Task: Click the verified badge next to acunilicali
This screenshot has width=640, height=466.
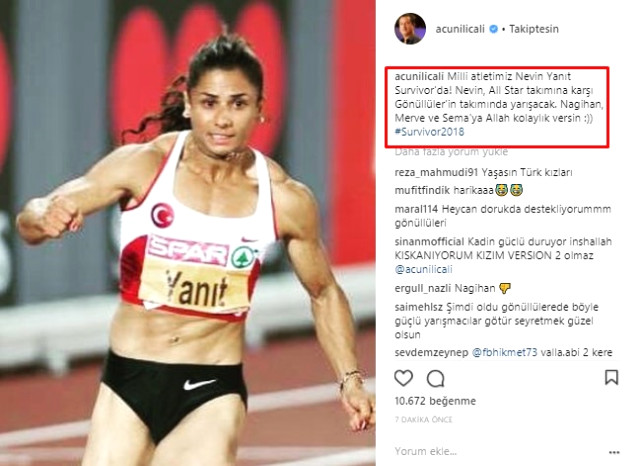Action: click(493, 29)
